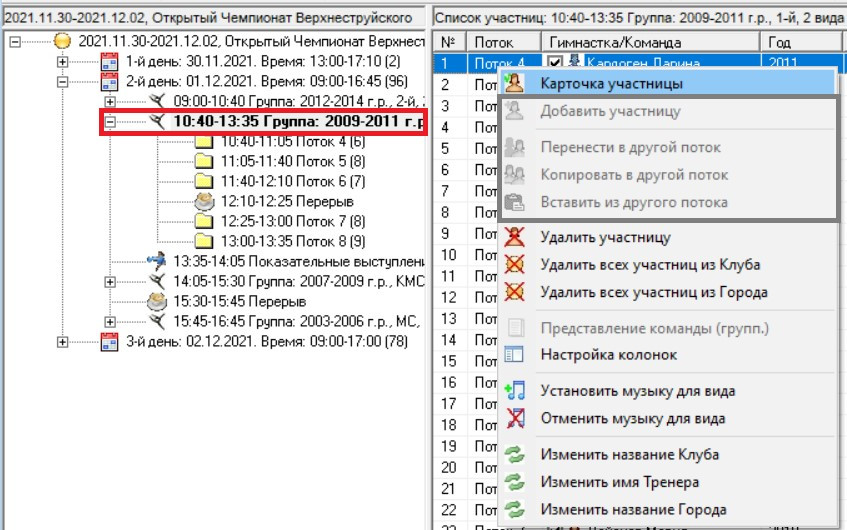Select Изменить имя Тренера menu entry

pos(628,482)
